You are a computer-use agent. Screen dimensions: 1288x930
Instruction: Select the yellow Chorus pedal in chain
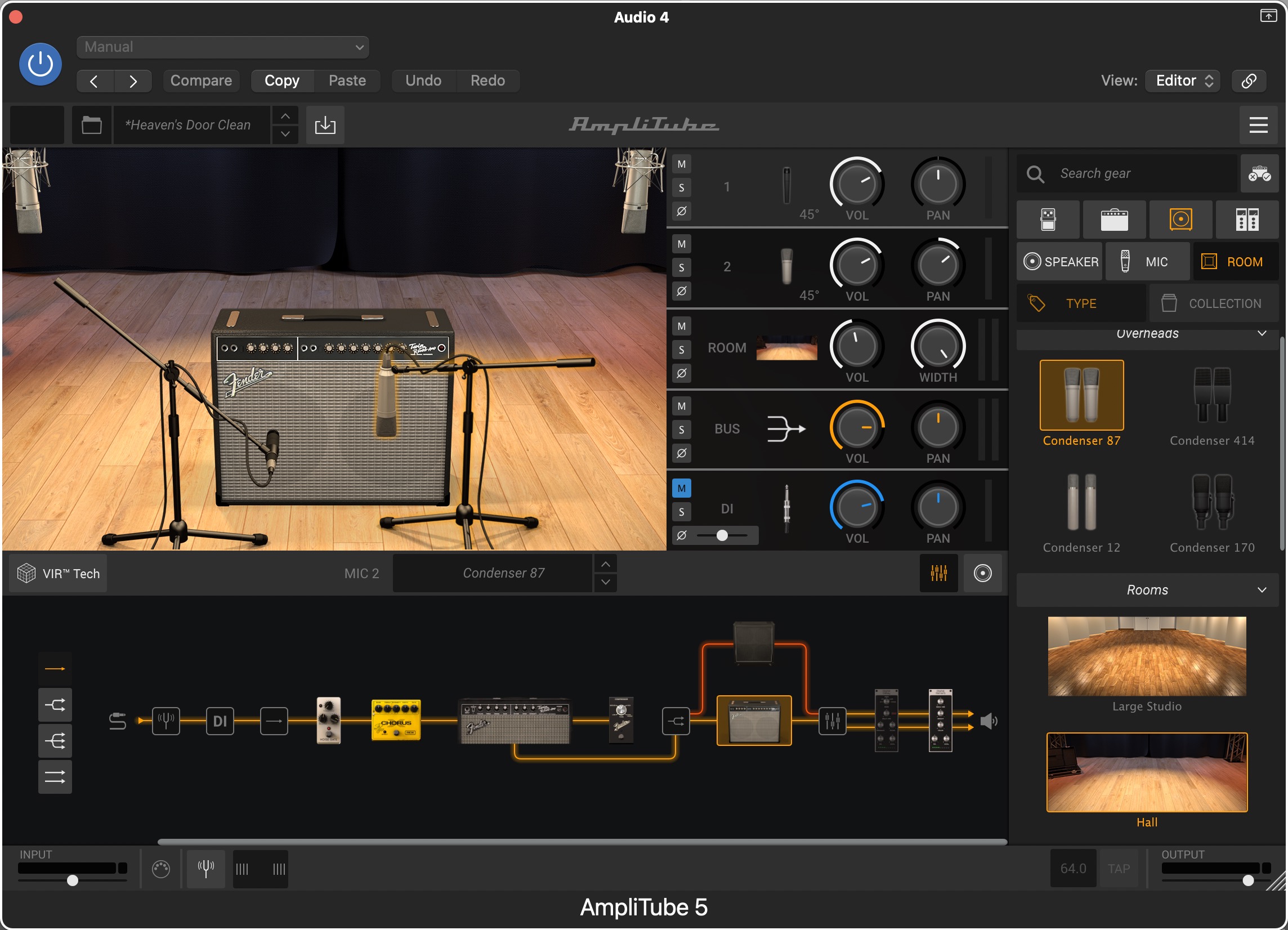[x=396, y=720]
